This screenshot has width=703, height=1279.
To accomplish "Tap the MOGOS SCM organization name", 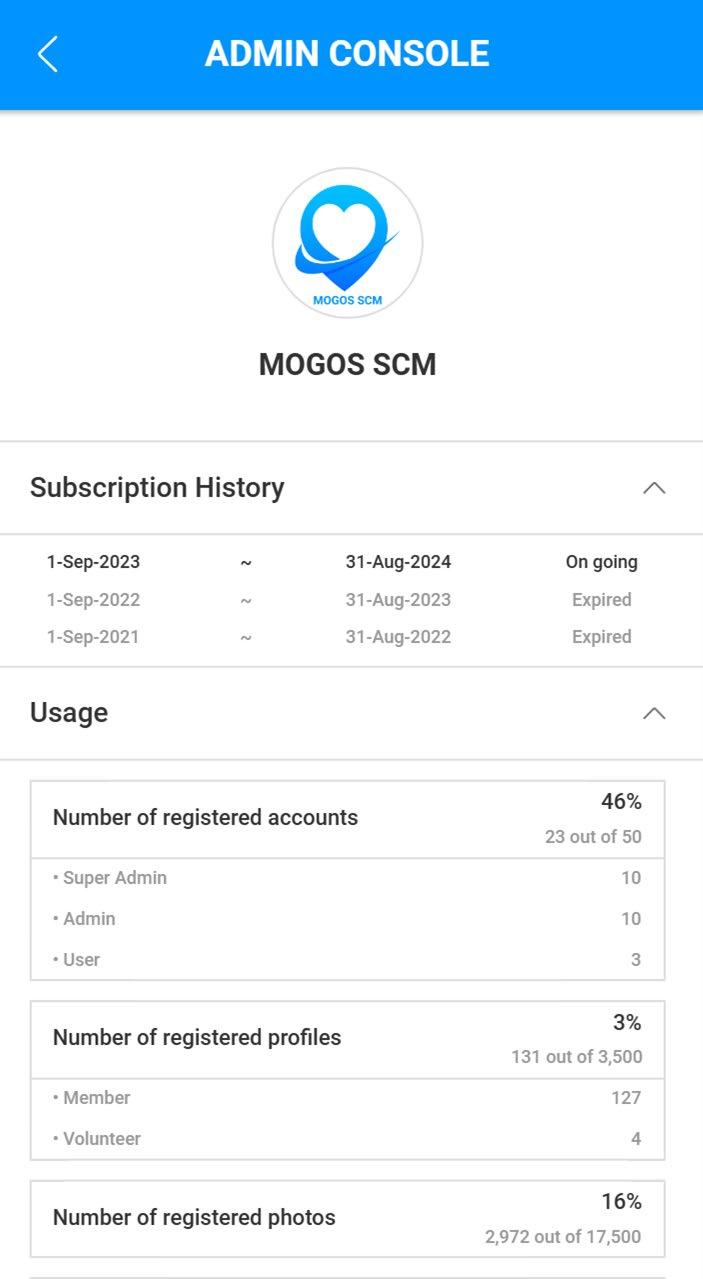I will [348, 365].
